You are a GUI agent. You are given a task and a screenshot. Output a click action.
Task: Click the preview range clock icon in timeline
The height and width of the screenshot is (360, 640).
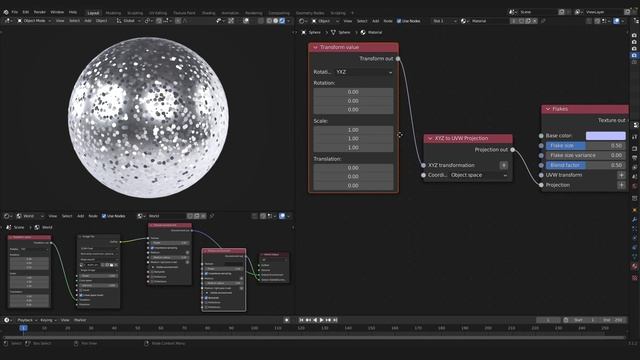[x=566, y=320]
